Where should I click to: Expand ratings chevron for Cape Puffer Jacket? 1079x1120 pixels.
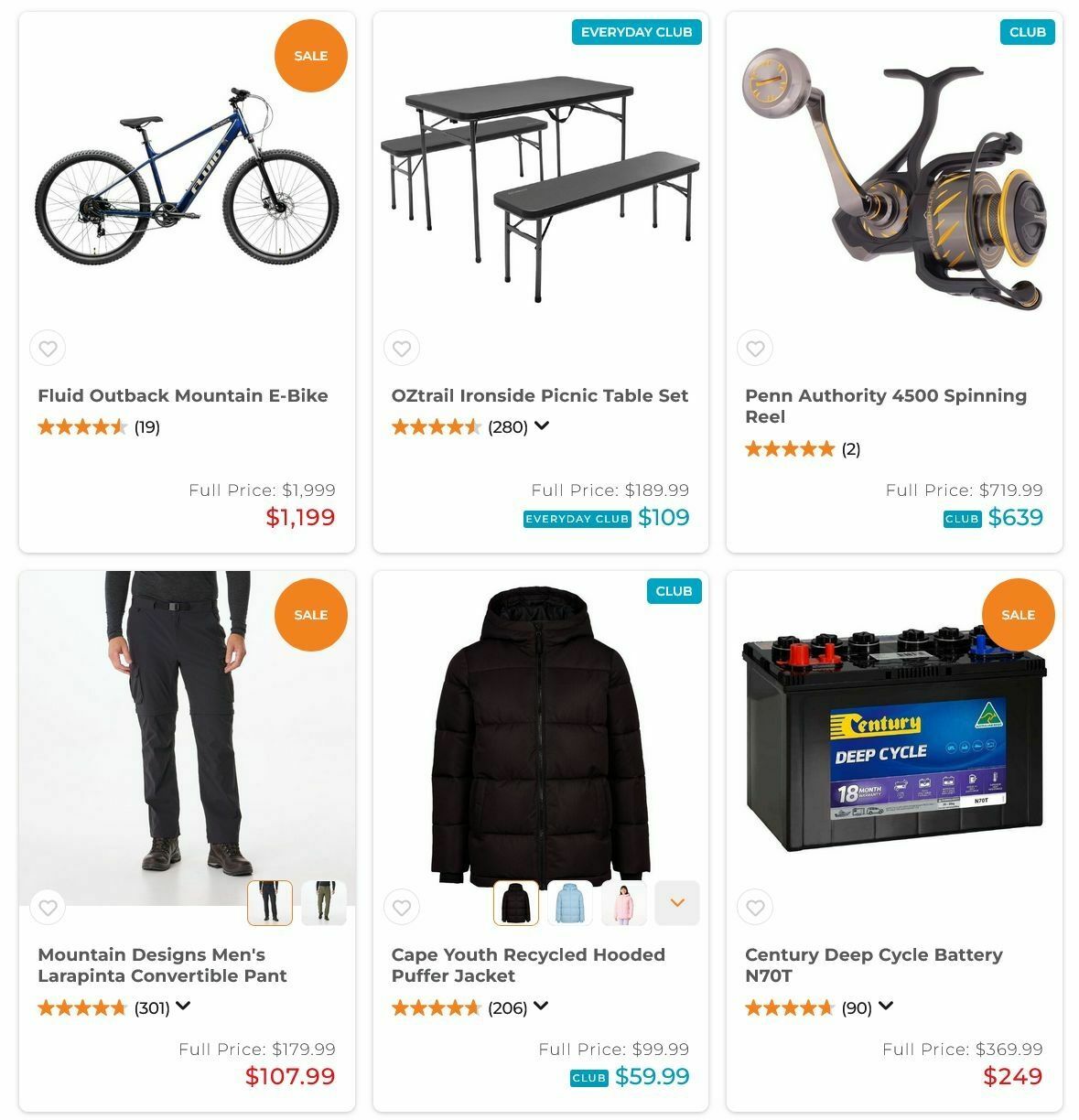tap(541, 1006)
